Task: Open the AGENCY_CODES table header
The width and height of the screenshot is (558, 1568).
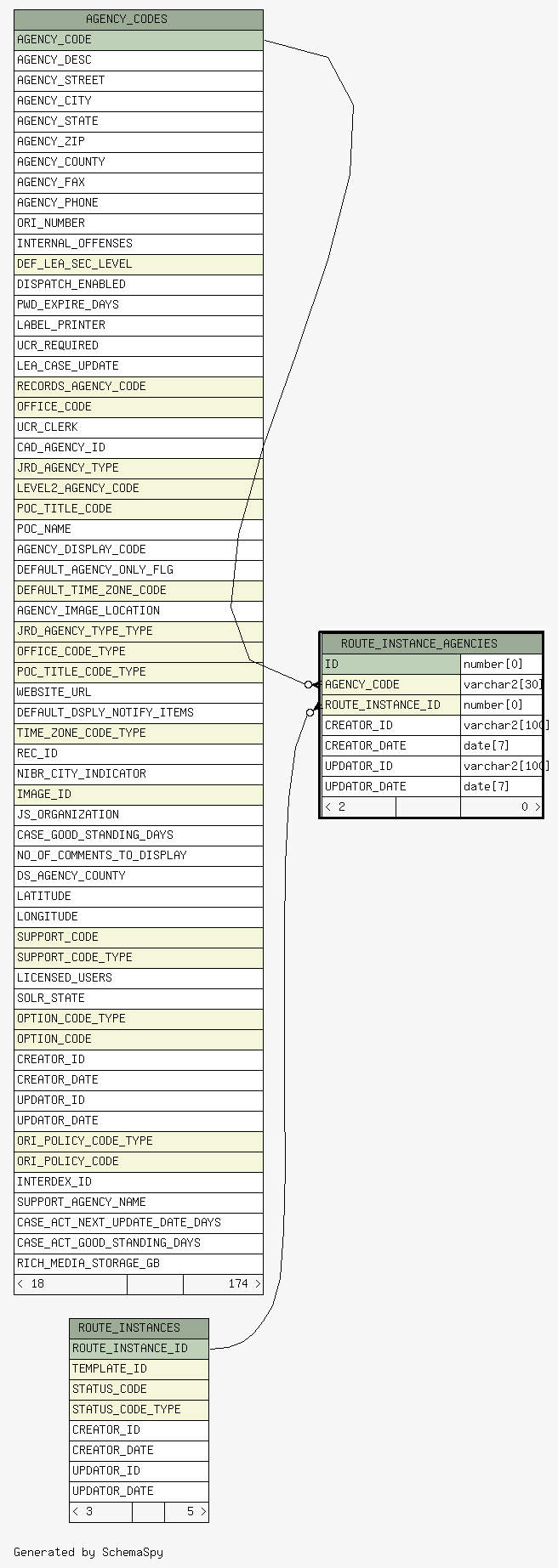Action: pos(139,19)
